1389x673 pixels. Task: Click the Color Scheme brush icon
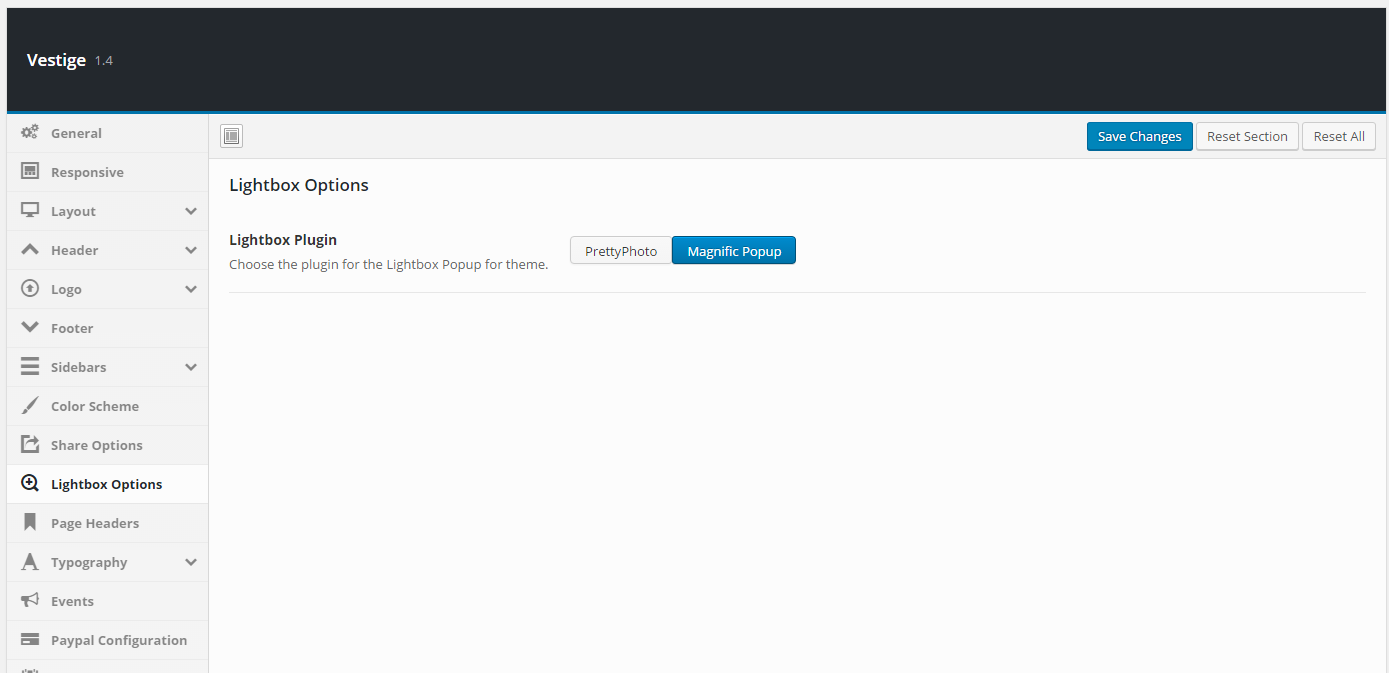[x=30, y=405]
